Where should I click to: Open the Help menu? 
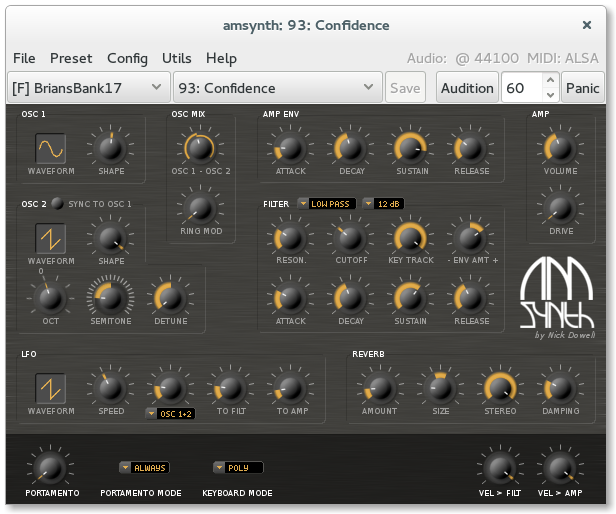point(221,58)
